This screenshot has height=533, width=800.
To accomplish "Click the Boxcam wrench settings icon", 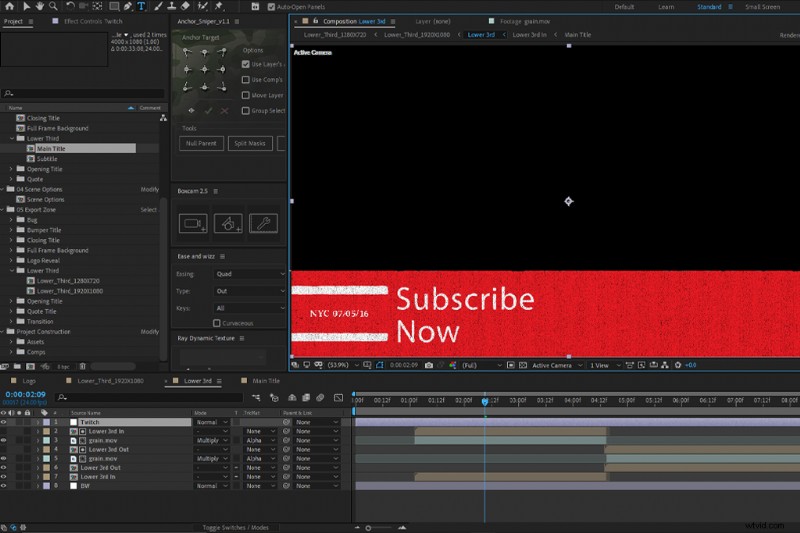I will [263, 223].
